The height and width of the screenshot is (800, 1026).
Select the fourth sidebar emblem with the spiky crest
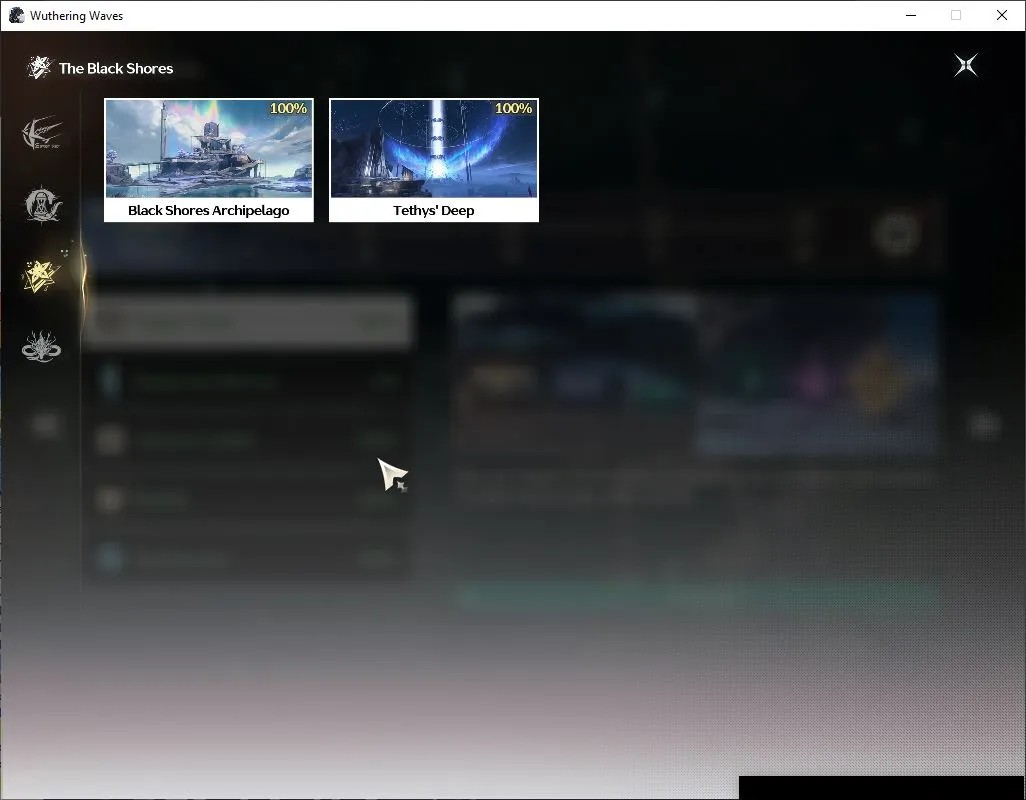pyautogui.click(x=42, y=346)
